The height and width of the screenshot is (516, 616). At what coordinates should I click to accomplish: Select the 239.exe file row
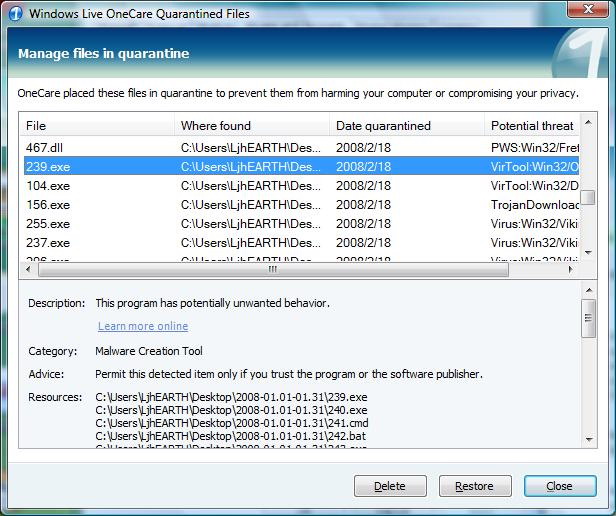[x=301, y=167]
